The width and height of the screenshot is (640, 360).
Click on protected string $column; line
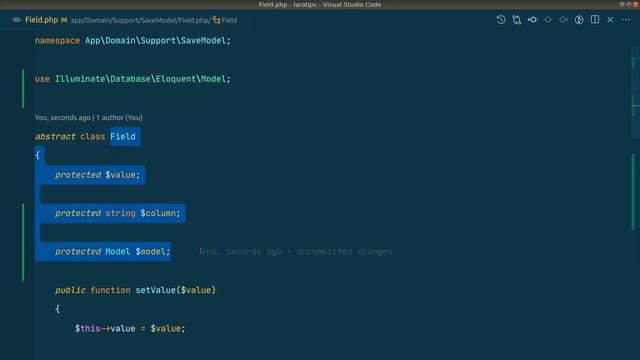[x=118, y=213]
